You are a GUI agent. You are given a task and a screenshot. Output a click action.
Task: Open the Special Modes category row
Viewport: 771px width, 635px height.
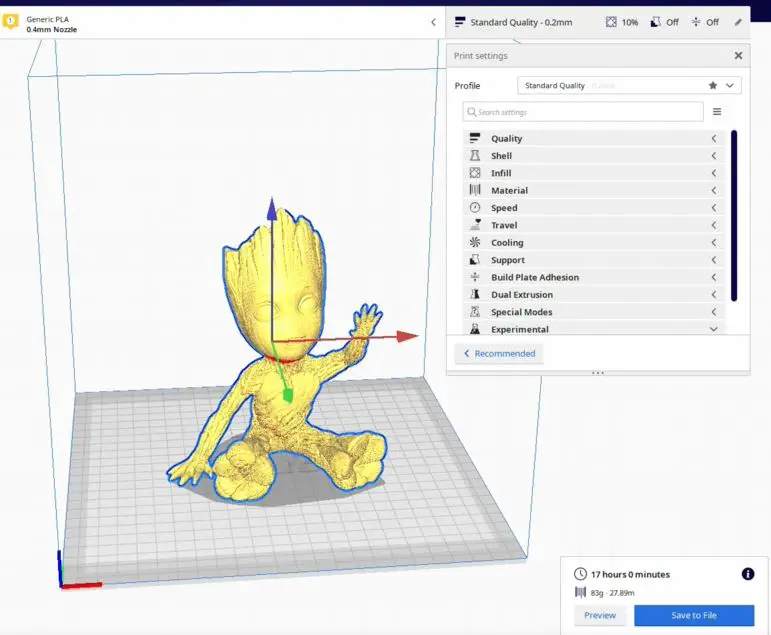click(x=593, y=311)
